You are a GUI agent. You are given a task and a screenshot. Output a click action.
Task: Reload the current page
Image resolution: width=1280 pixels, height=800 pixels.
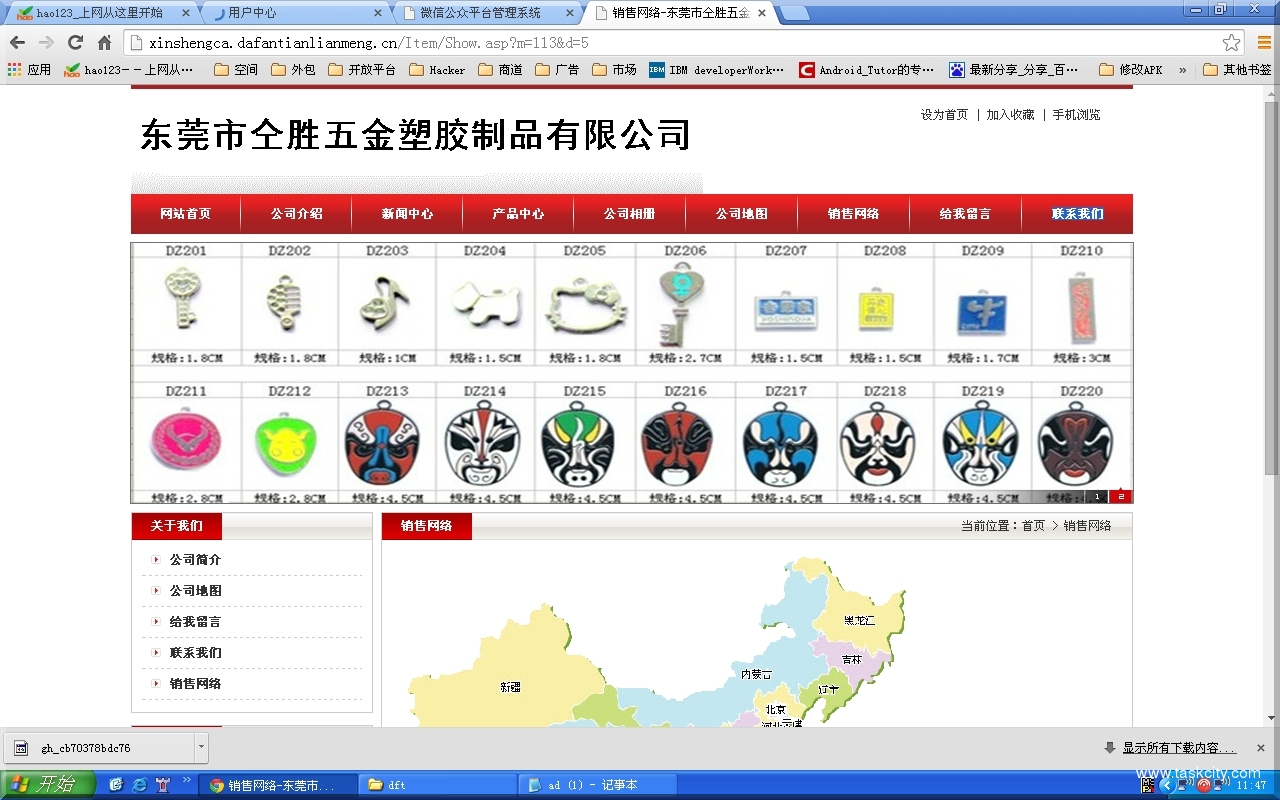pyautogui.click(x=75, y=43)
